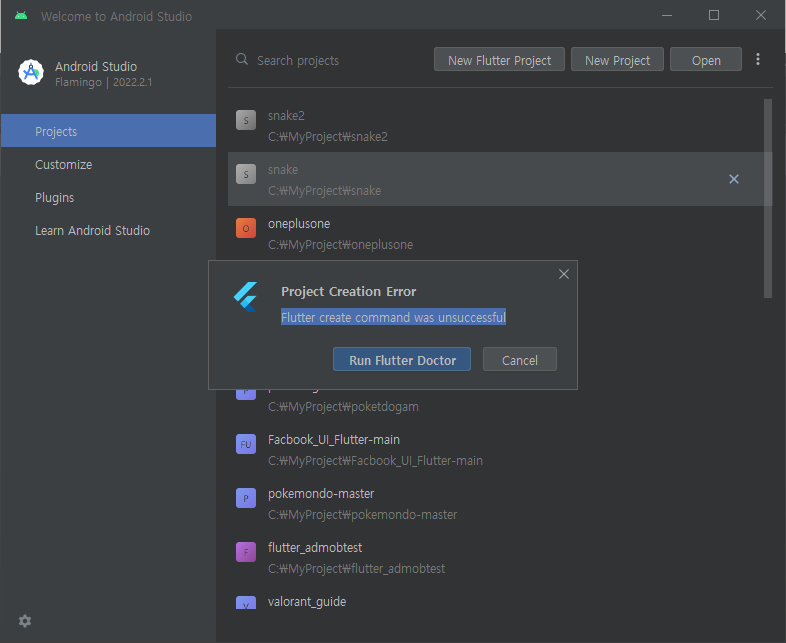Image resolution: width=786 pixels, height=643 pixels.
Task: Go to Learn Android Studio
Action: [x=108, y=230]
